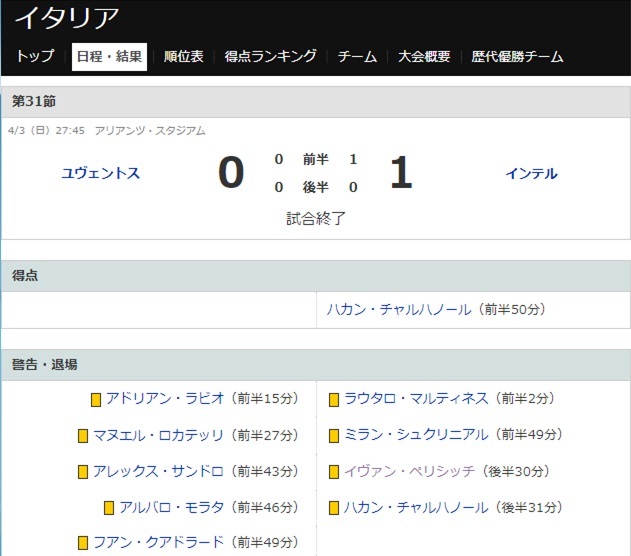Open イヴァン・ペリシッチ player link
Screen dimensions: 631x556
[x=410, y=471]
